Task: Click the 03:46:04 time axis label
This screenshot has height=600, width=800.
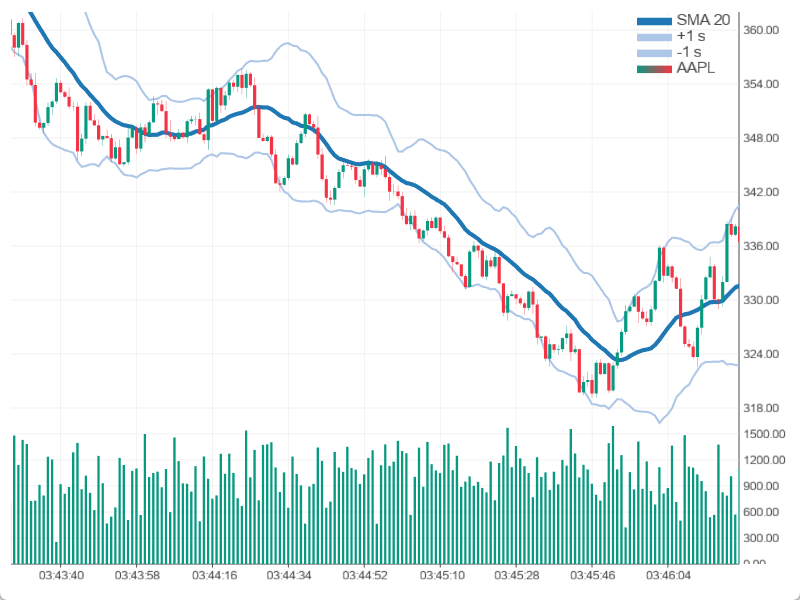Action: 670,576
